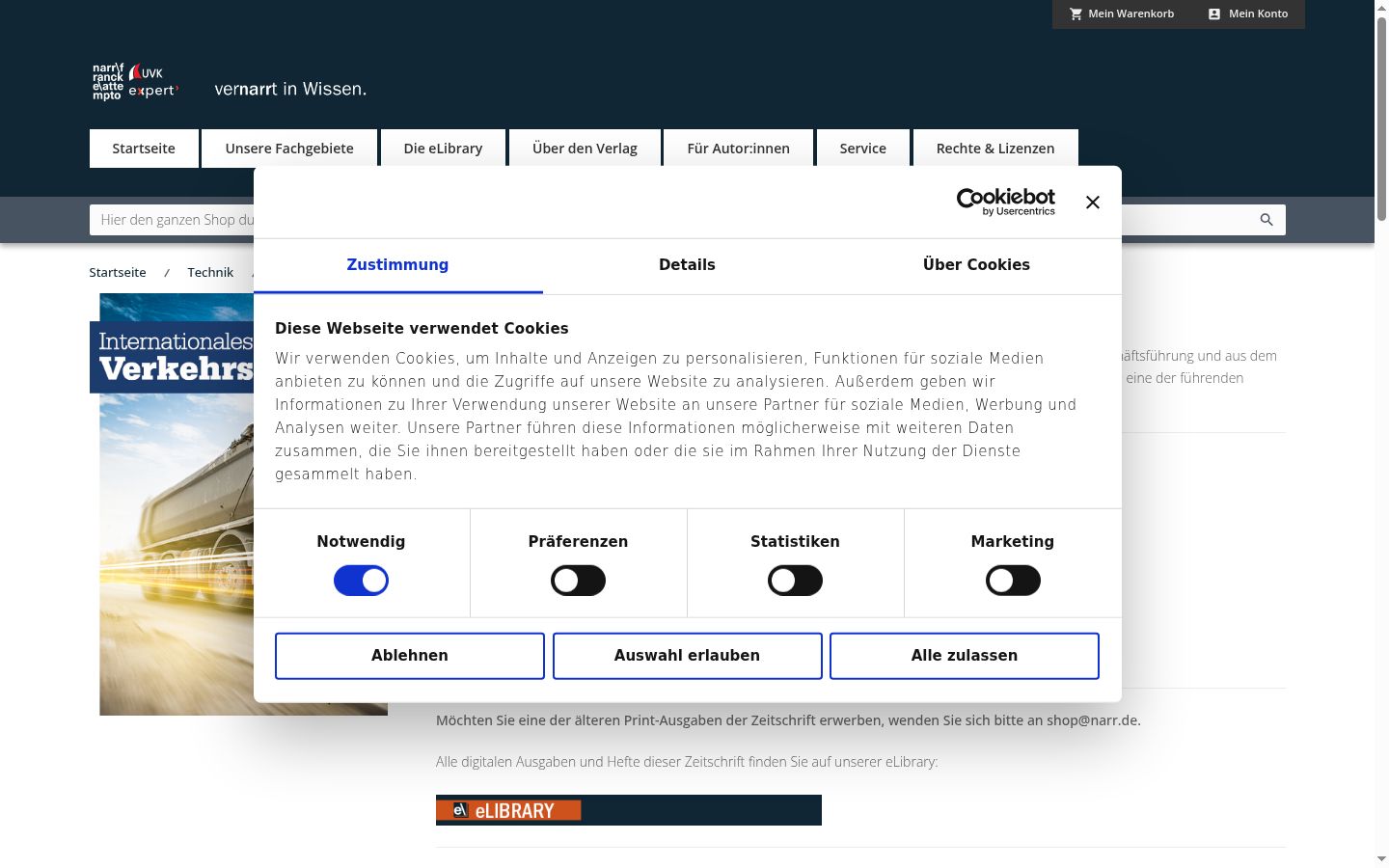
Task: Click the Startseite breadcrumb link
Action: (118, 273)
